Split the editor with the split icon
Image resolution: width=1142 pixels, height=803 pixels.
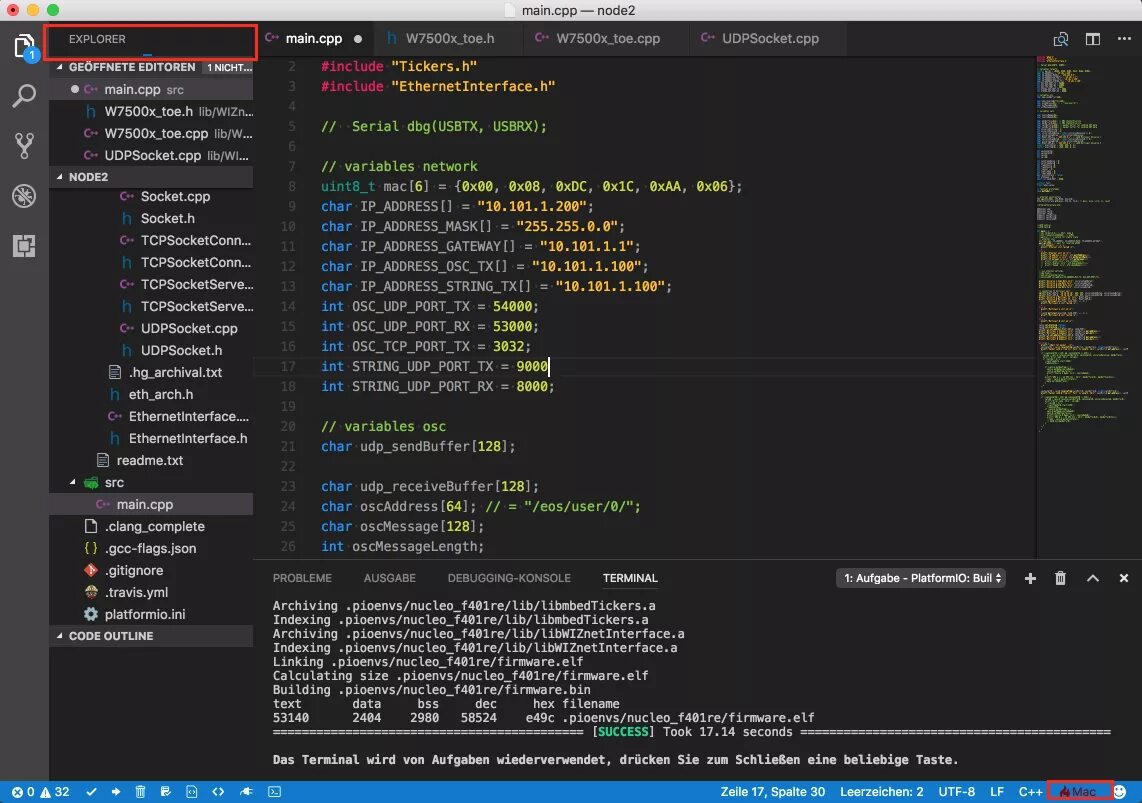[1092, 39]
